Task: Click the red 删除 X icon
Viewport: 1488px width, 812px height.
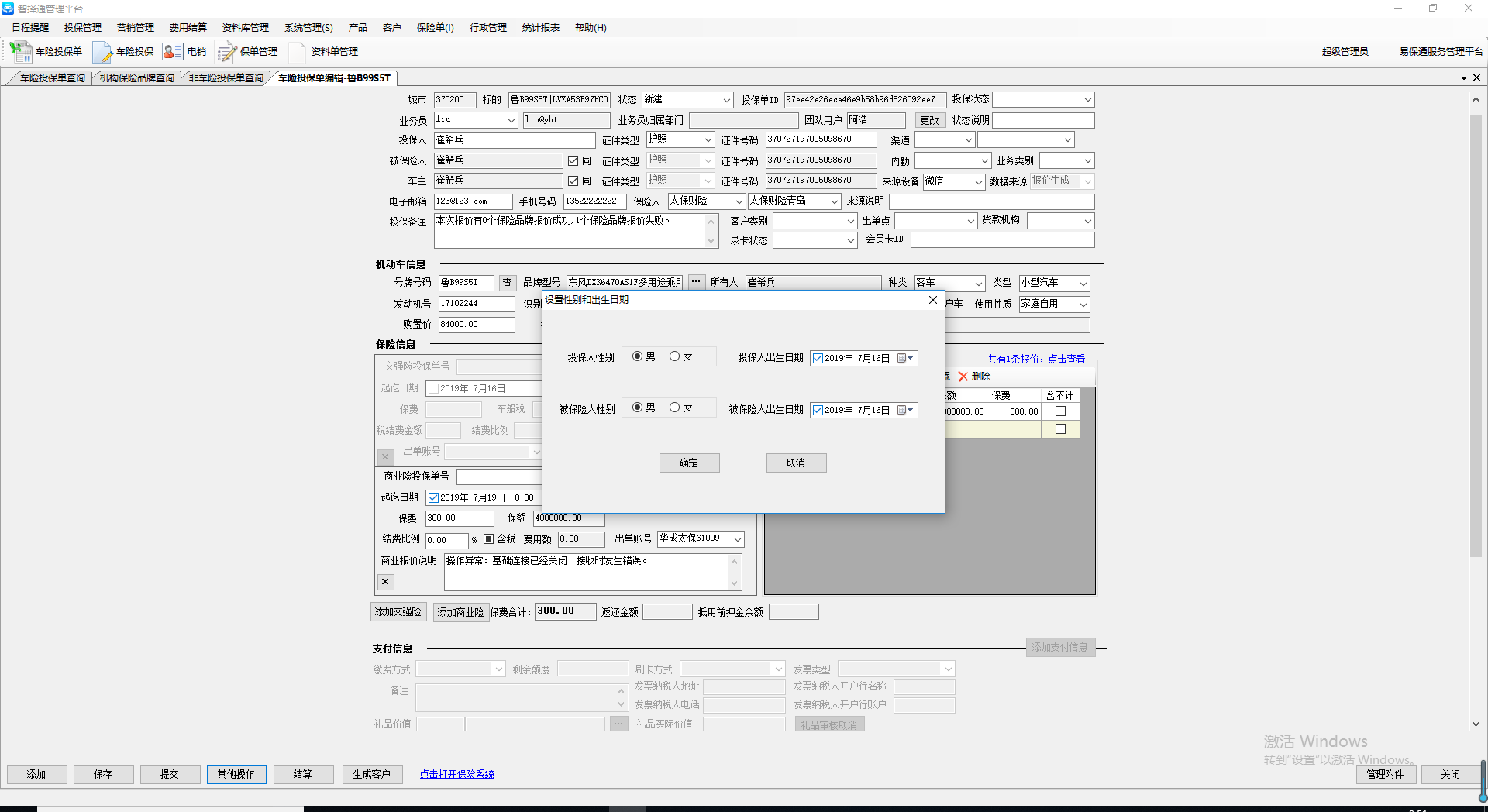Action: 963,377
